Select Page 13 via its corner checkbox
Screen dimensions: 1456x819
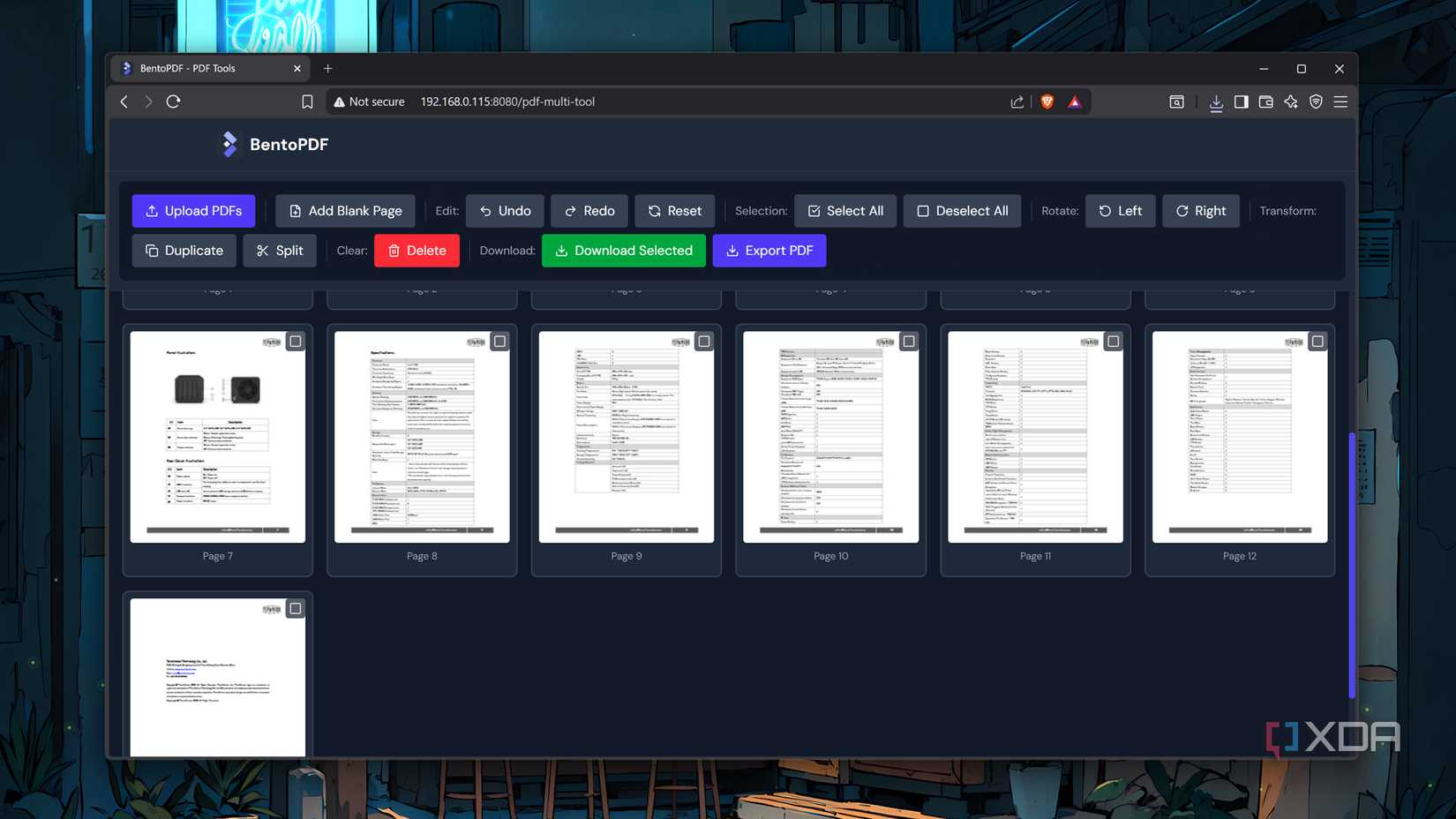(295, 608)
